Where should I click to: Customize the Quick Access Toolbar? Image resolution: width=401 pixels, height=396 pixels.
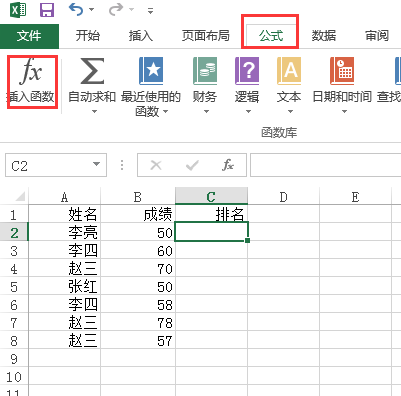[150, 11]
